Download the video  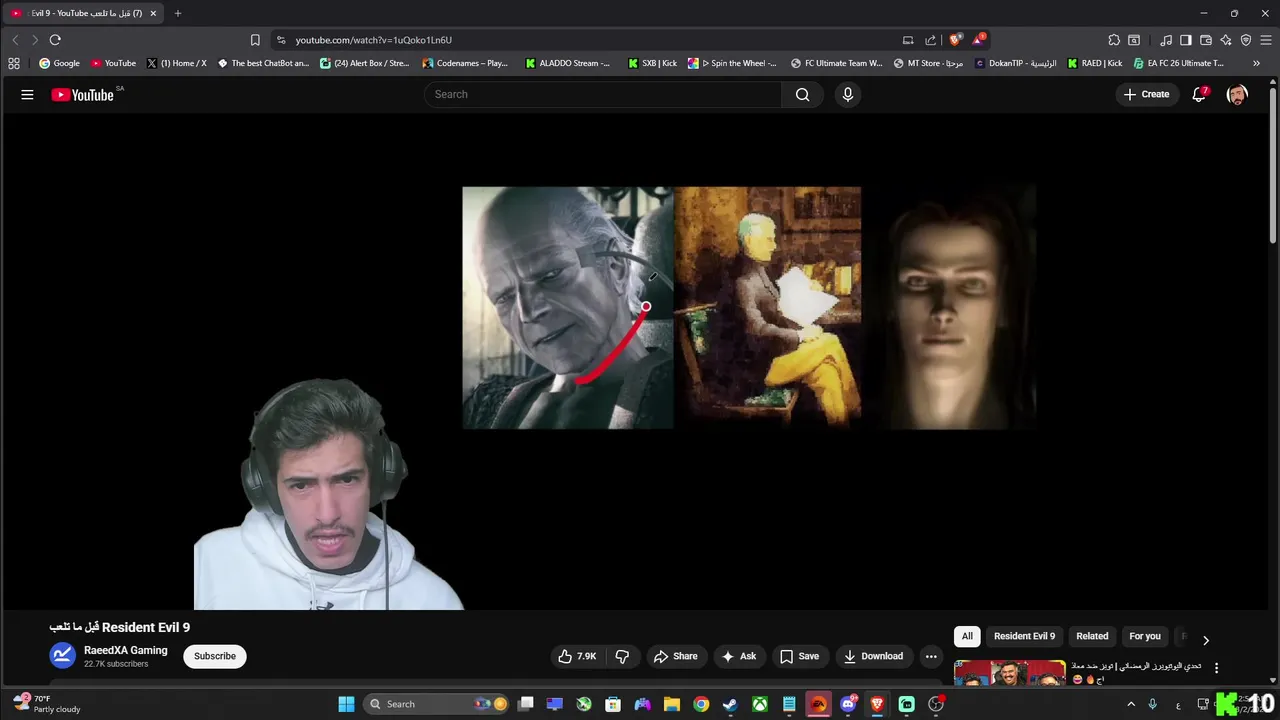point(873,656)
